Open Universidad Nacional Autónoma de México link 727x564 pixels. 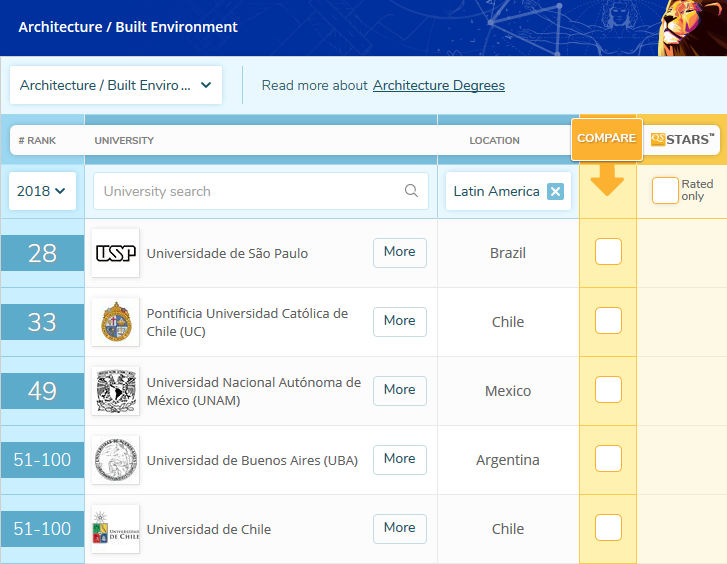[254, 391]
